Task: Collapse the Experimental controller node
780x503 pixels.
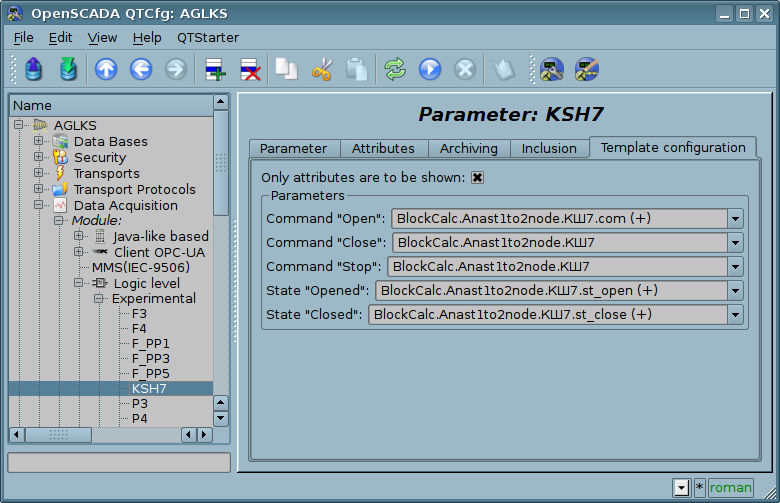Action: [98, 298]
